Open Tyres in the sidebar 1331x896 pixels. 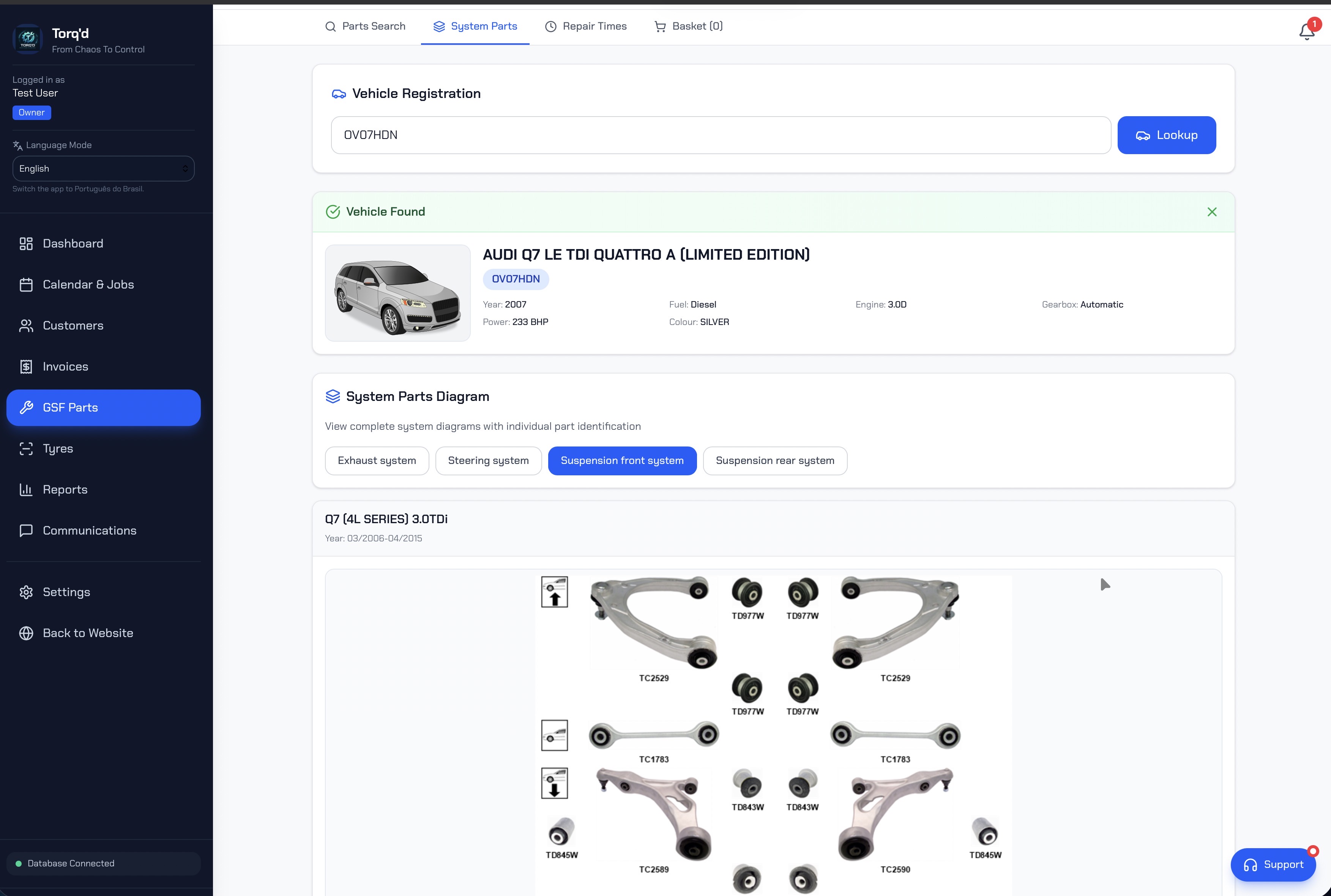pyautogui.click(x=103, y=449)
